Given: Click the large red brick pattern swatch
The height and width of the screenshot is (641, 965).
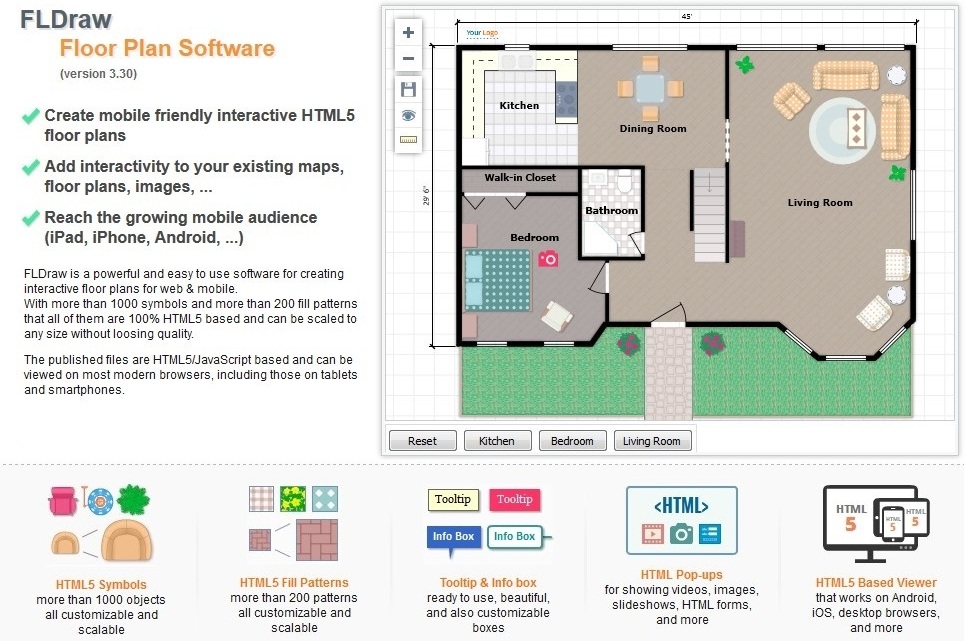Looking at the screenshot, I should click(317, 540).
